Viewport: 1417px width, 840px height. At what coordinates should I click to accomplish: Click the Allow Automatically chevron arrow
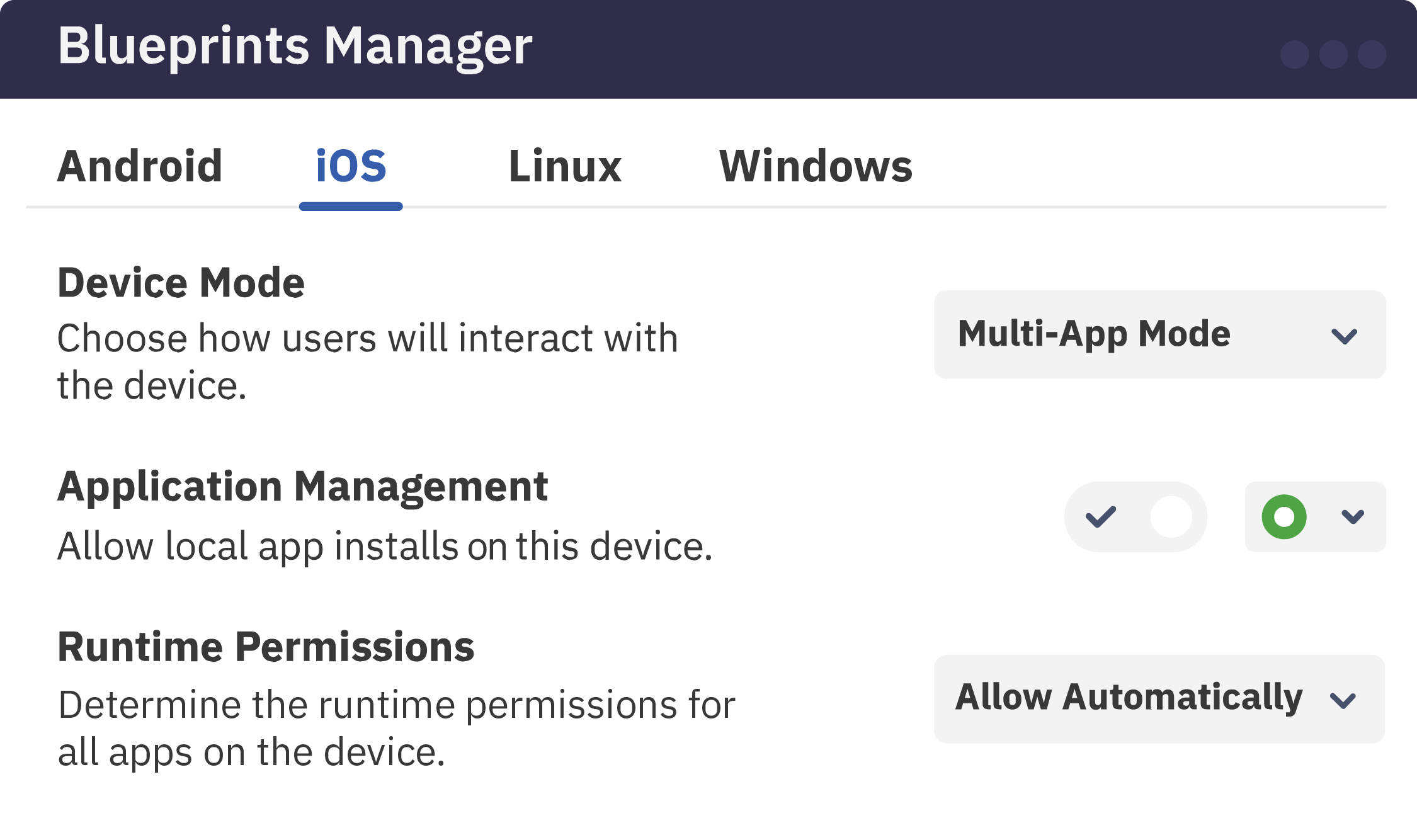pos(1342,700)
